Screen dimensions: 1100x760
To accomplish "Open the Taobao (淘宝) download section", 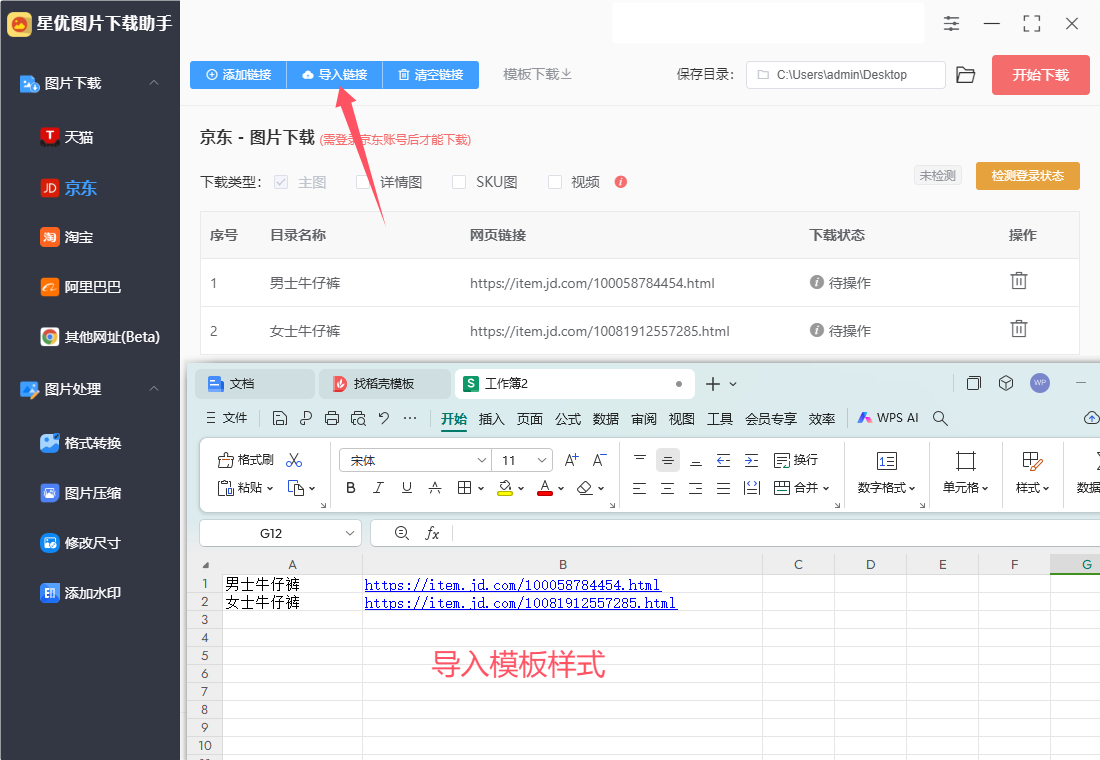I will [x=67, y=237].
